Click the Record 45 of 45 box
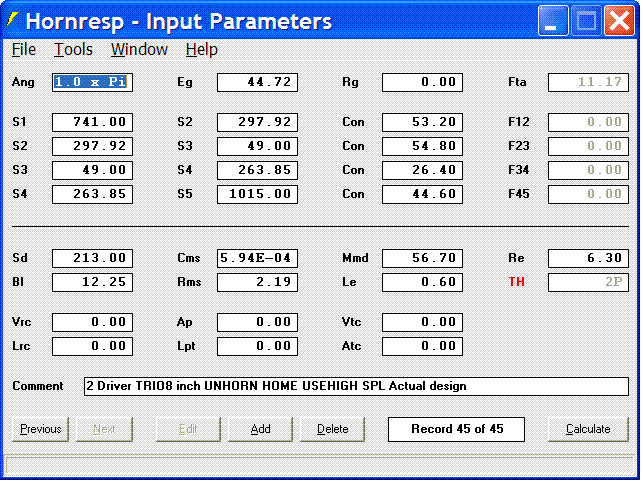The height and width of the screenshot is (487, 643). [x=456, y=429]
